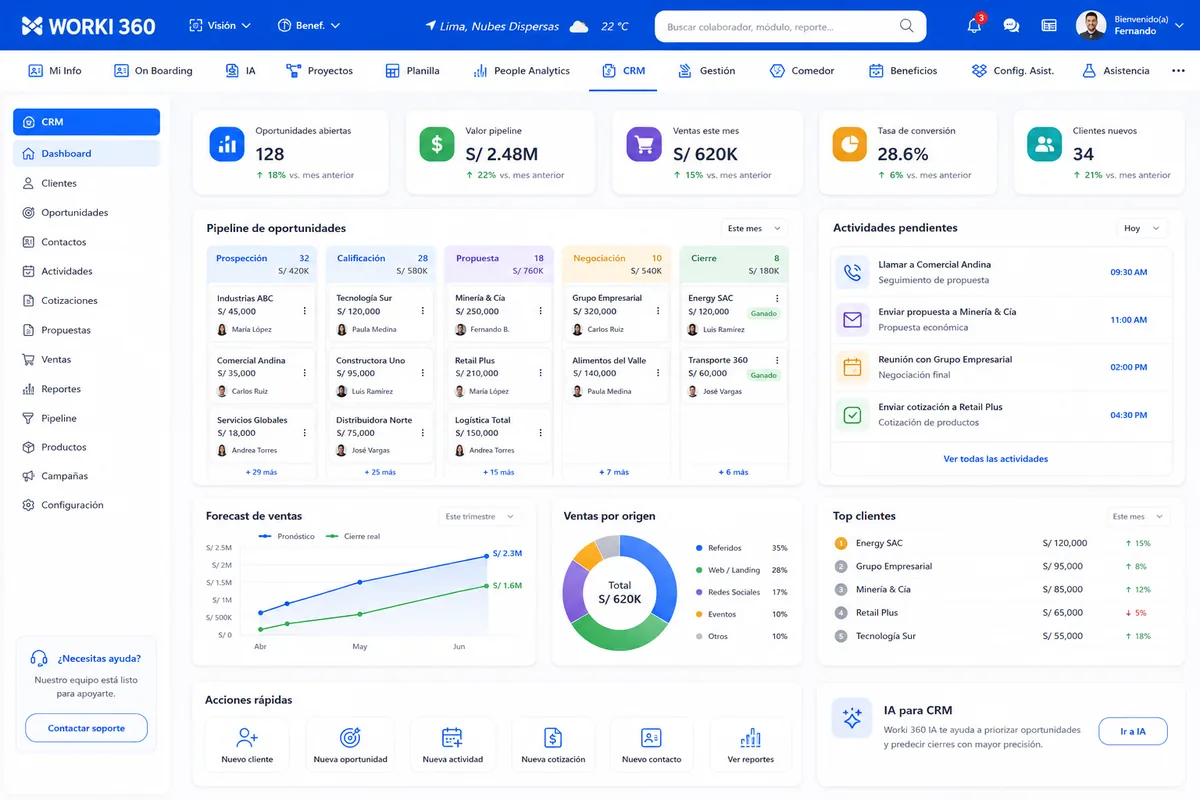Open the Hoy dropdown in Actividades pendientes
Viewport: 1200px width, 800px height.
click(1142, 228)
